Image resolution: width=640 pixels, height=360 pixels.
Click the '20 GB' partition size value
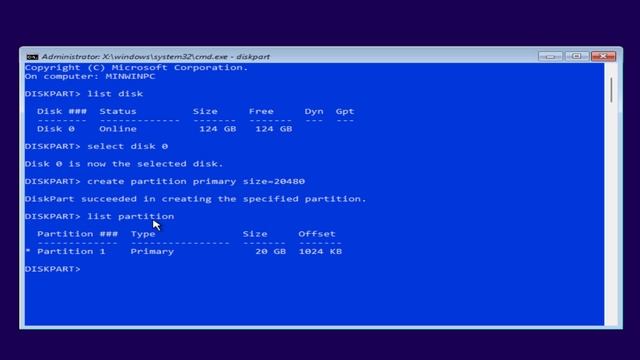point(271,251)
